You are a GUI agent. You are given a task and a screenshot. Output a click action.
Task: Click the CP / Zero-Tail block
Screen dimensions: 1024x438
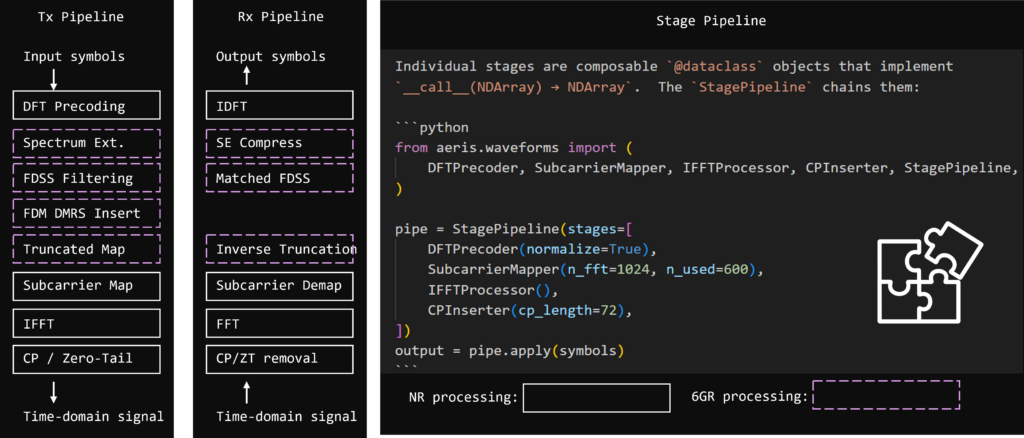tap(87, 358)
